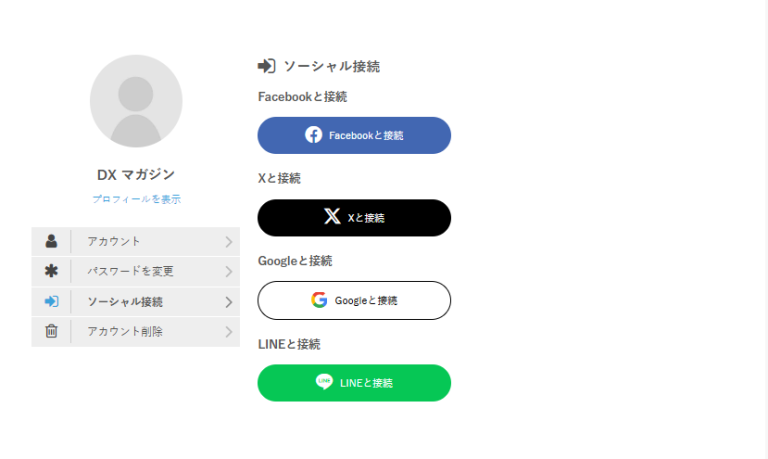Click the Facebook logo icon
The image size is (768, 459).
[314, 135]
